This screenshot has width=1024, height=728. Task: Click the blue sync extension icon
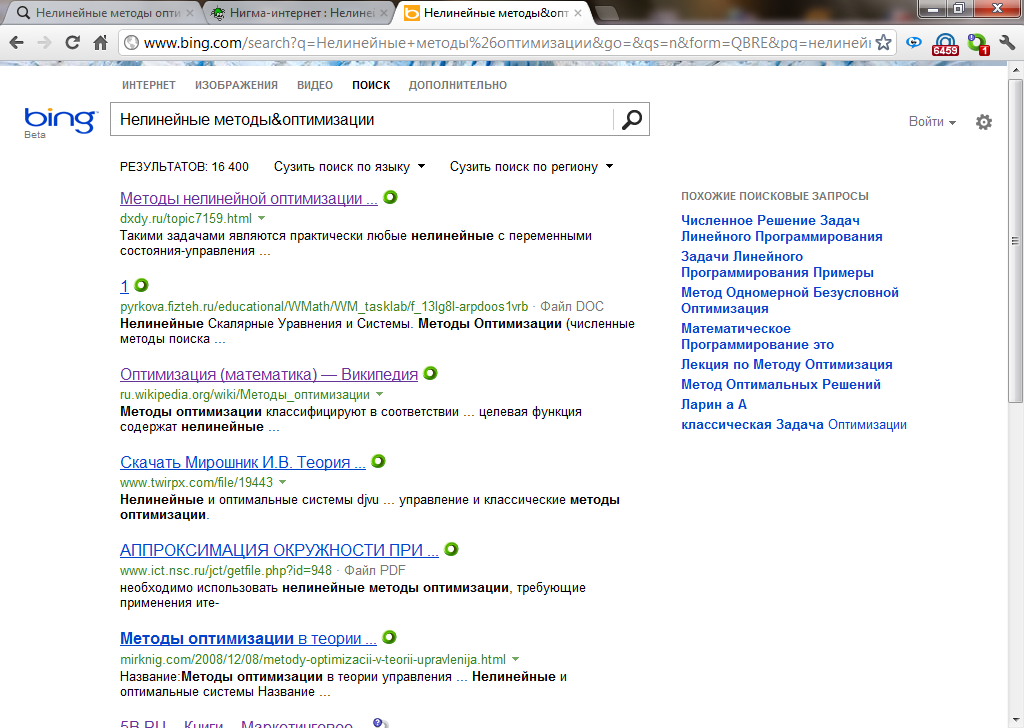pos(914,43)
